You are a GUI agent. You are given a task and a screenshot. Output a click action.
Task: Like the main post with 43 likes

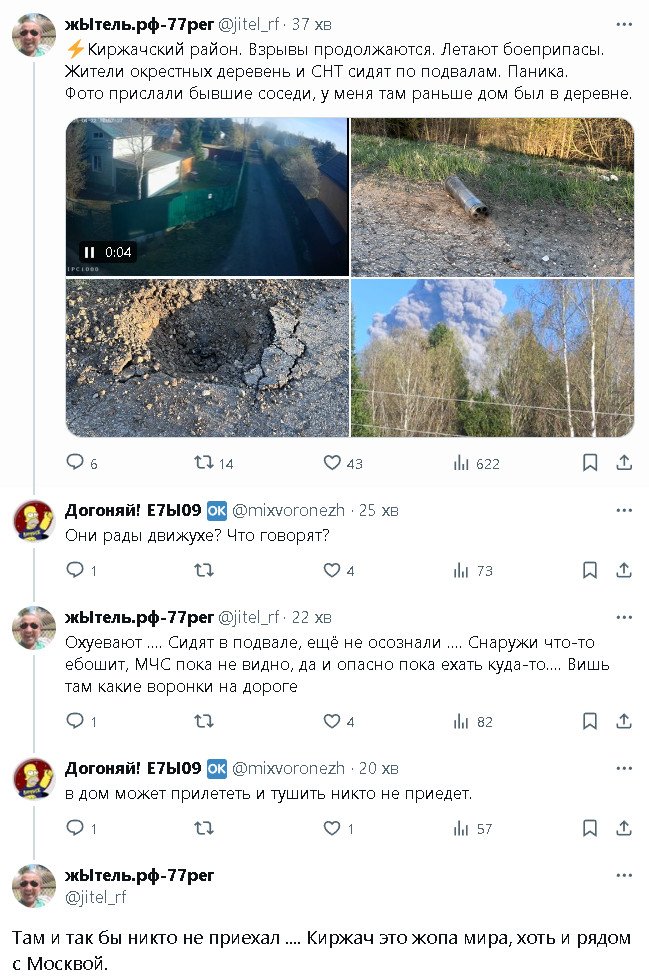(332, 463)
